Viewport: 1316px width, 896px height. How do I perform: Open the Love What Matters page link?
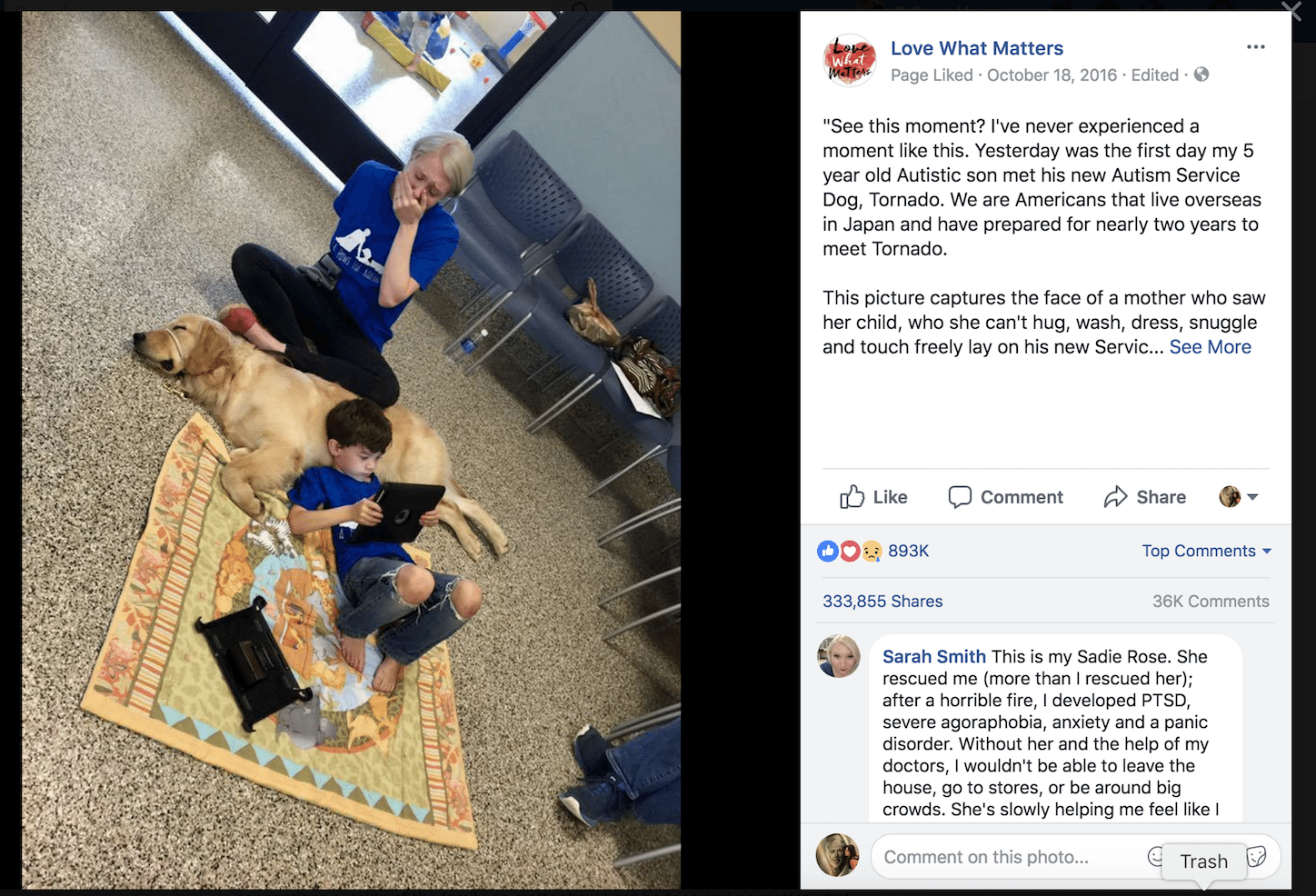tap(977, 48)
